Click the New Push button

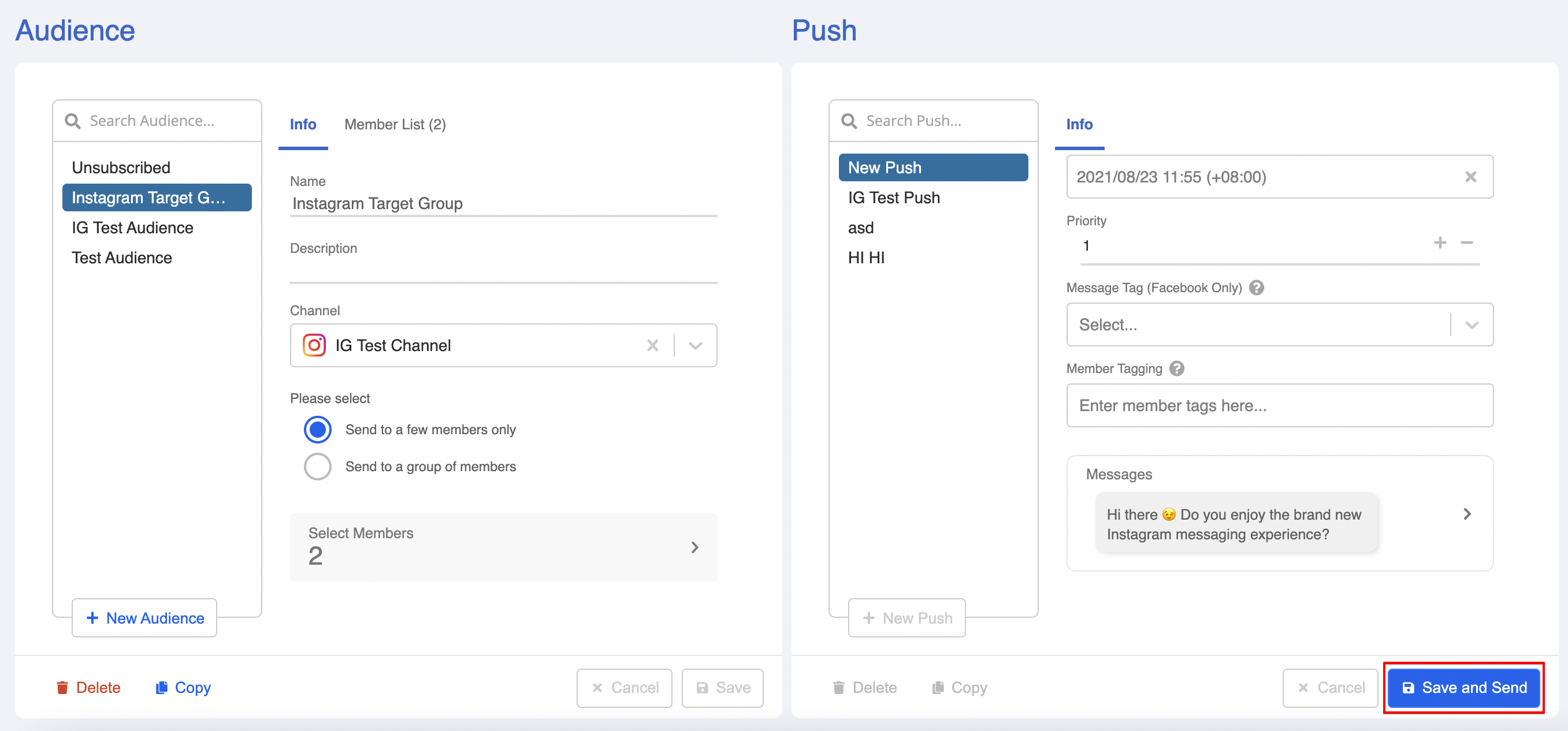coord(907,618)
